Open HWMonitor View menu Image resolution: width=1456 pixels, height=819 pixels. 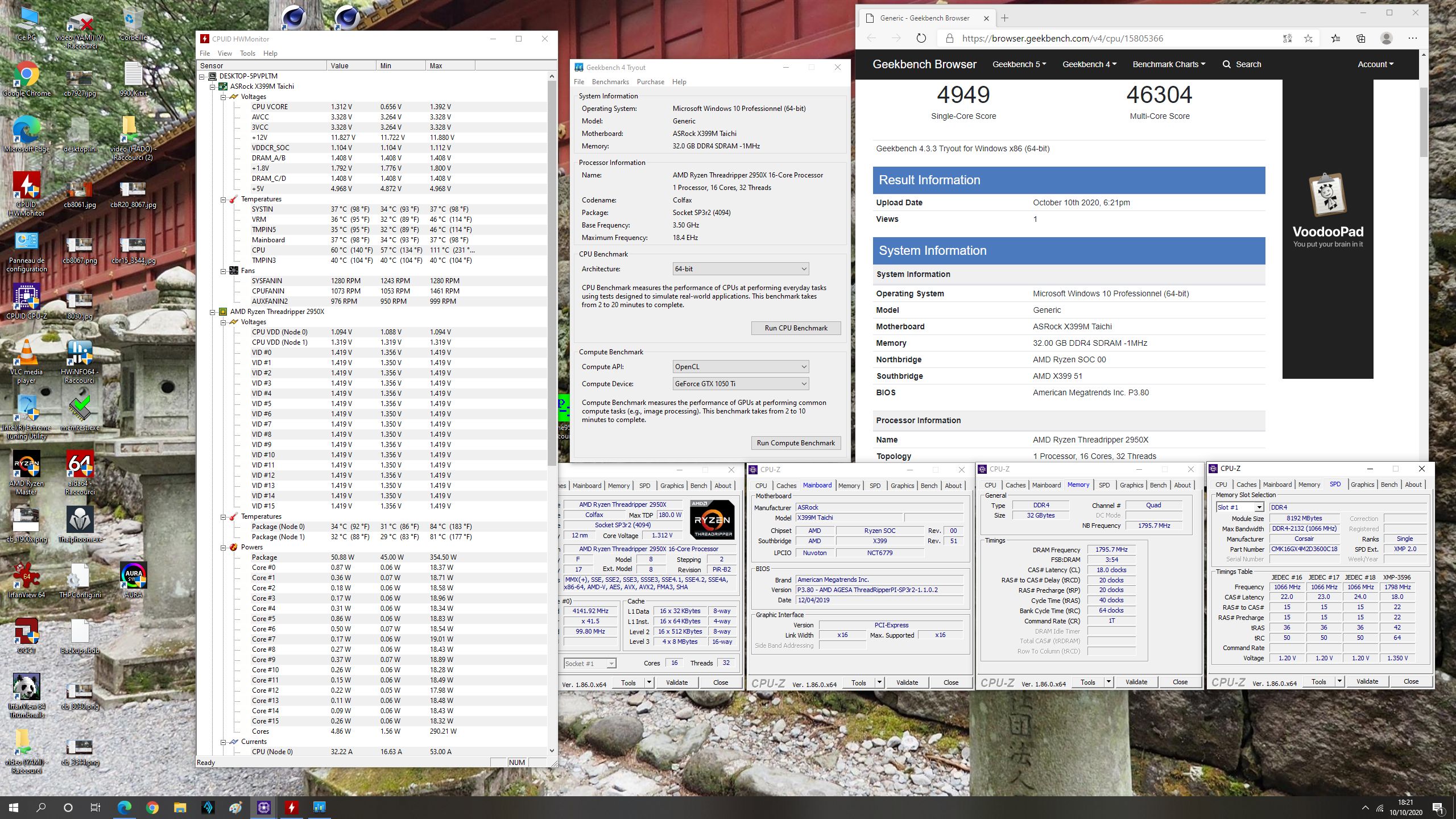[x=225, y=53]
